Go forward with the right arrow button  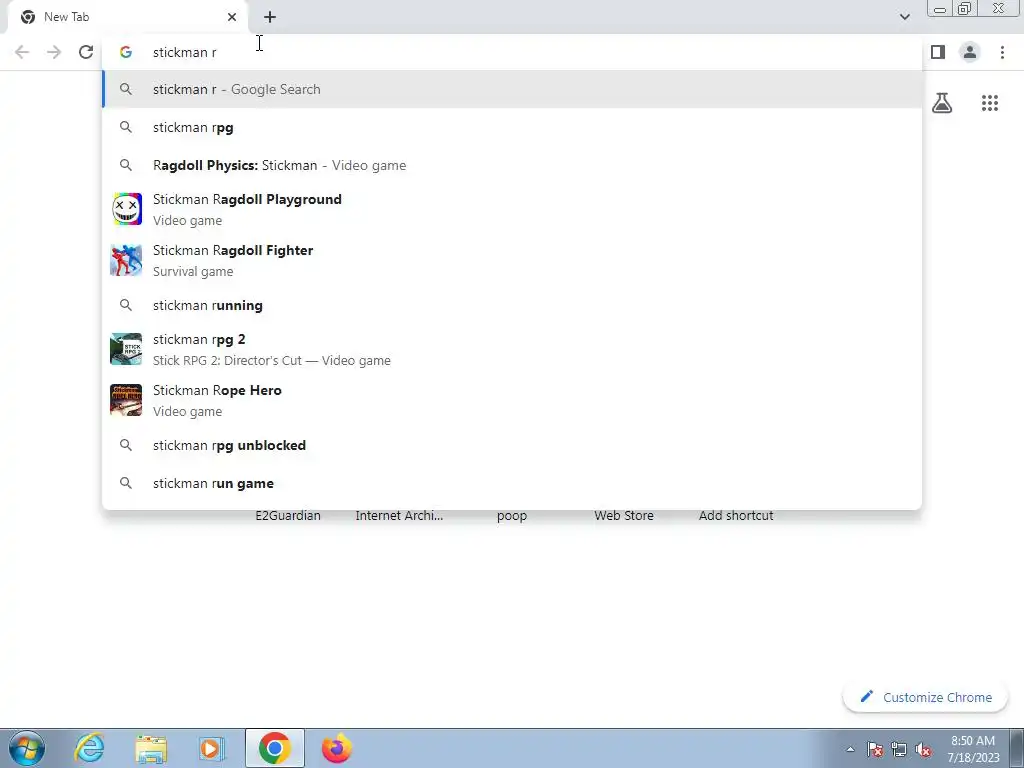click(54, 52)
